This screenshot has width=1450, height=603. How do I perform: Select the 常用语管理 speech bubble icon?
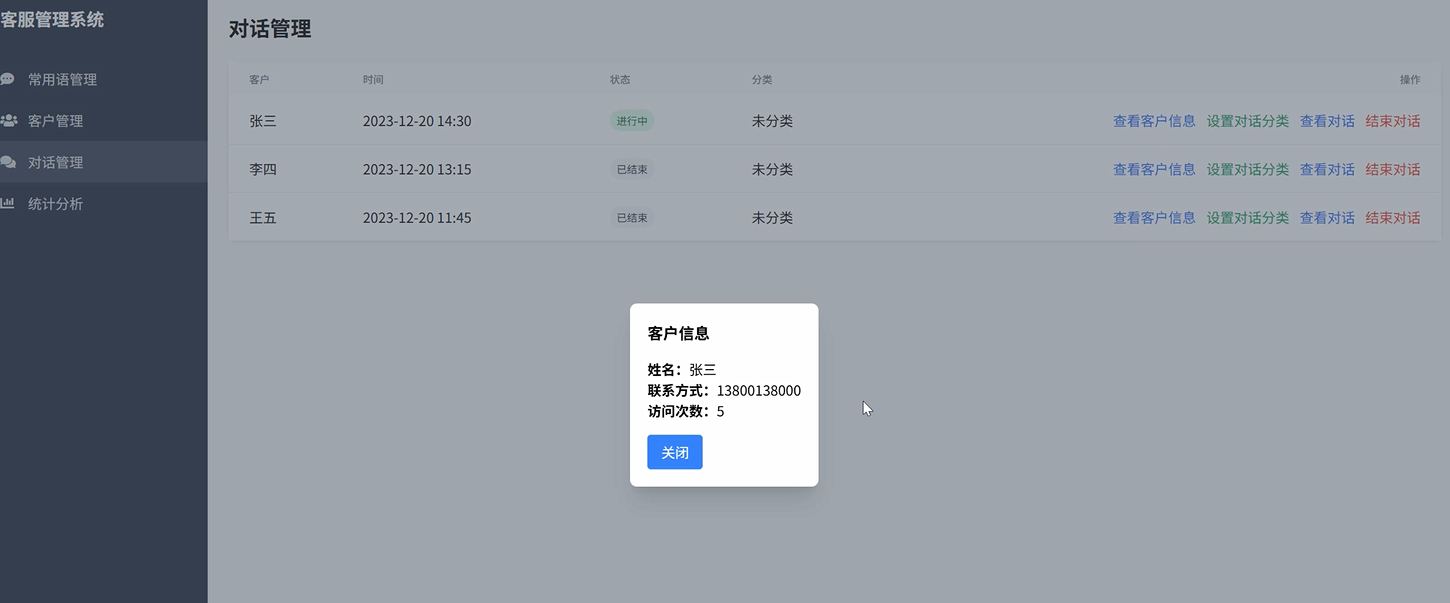pos(8,78)
